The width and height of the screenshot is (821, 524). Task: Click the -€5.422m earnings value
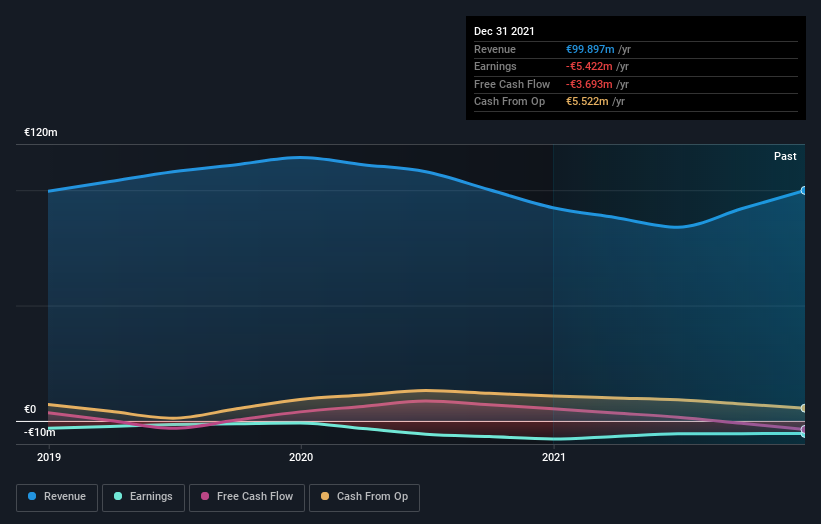coord(589,66)
